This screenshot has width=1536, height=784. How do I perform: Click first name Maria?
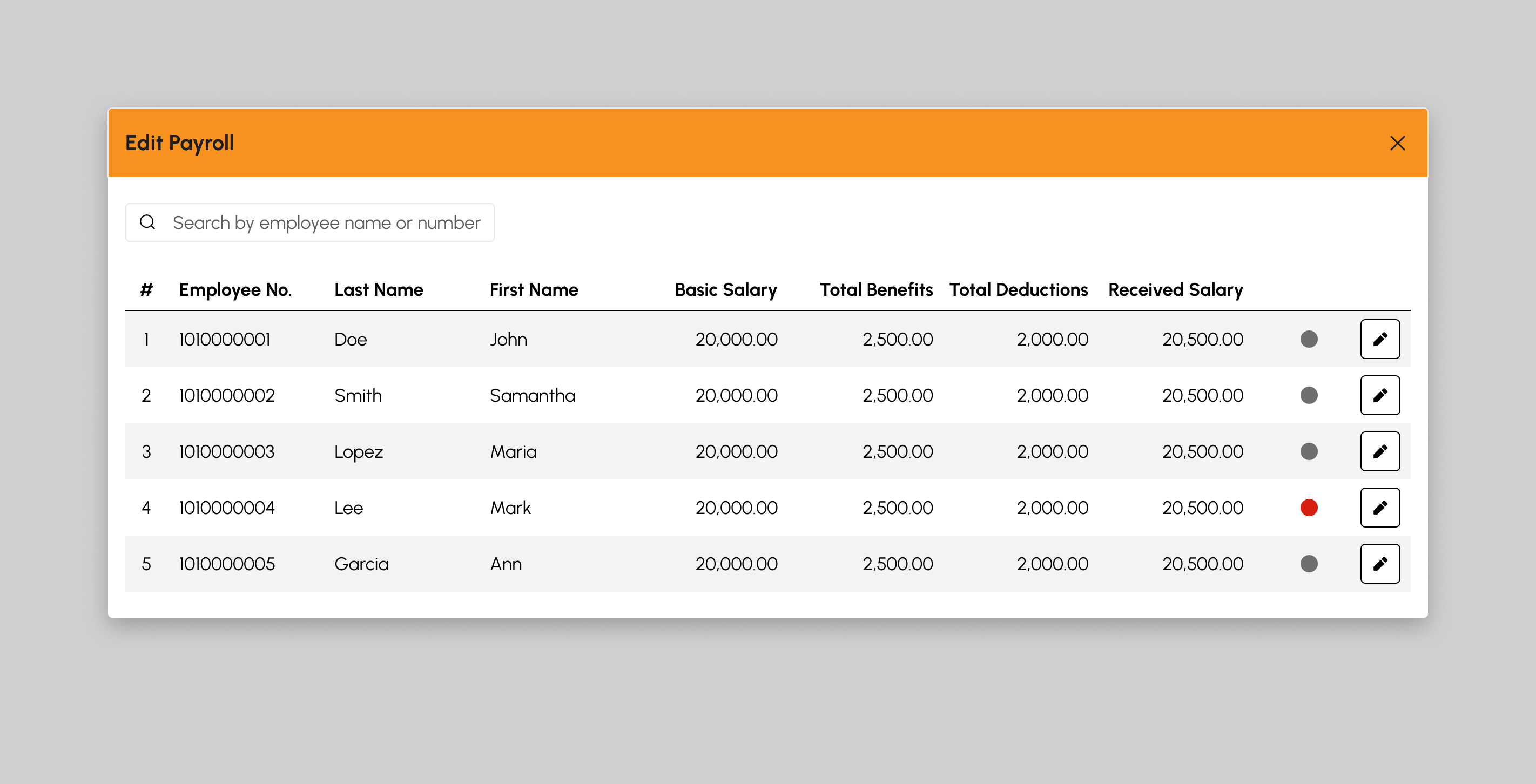514,451
